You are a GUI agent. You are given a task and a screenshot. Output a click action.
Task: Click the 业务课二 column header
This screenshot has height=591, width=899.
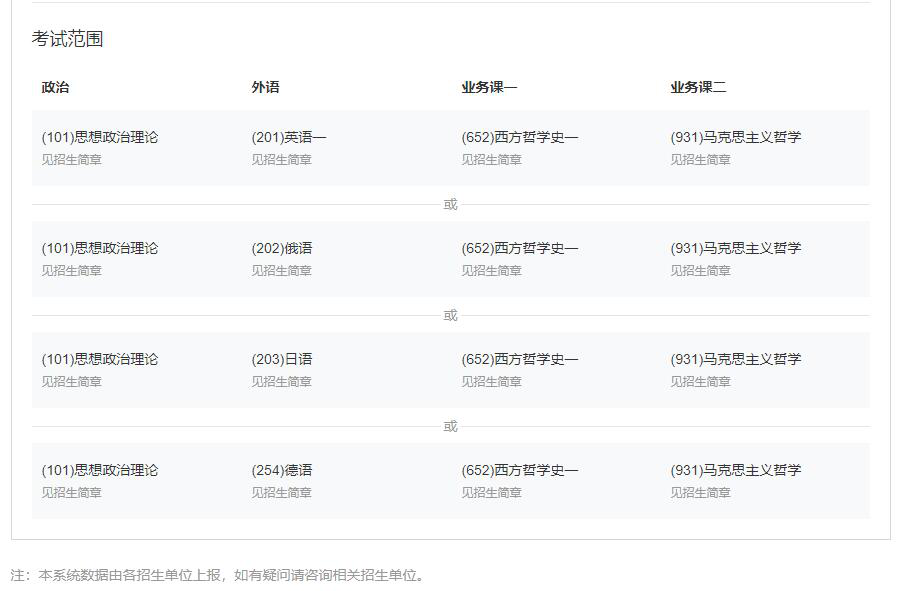tap(698, 87)
